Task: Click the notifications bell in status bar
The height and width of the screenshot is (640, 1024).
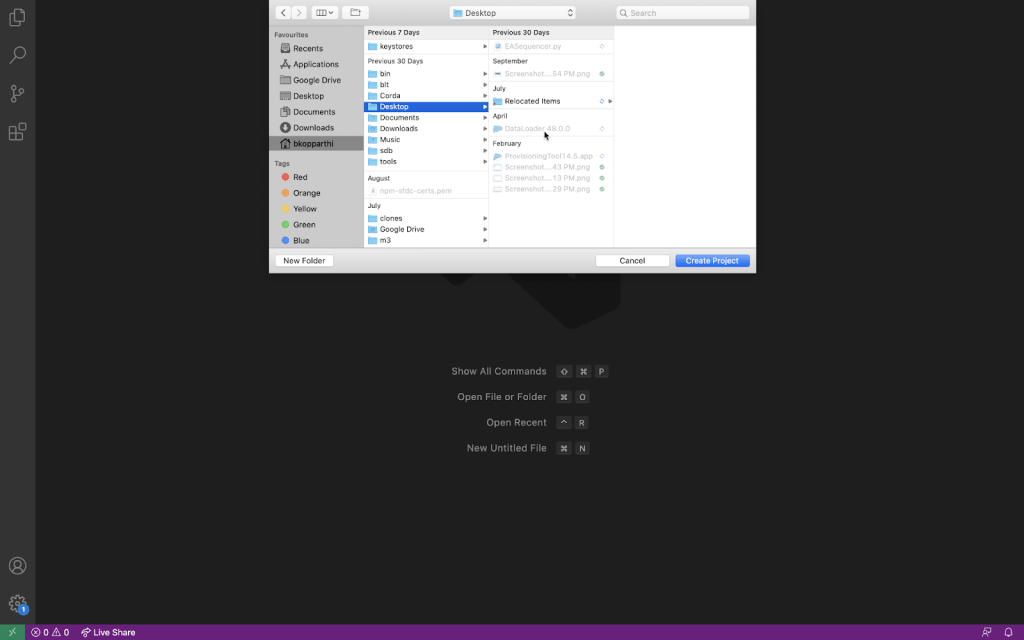Action: (x=1008, y=632)
